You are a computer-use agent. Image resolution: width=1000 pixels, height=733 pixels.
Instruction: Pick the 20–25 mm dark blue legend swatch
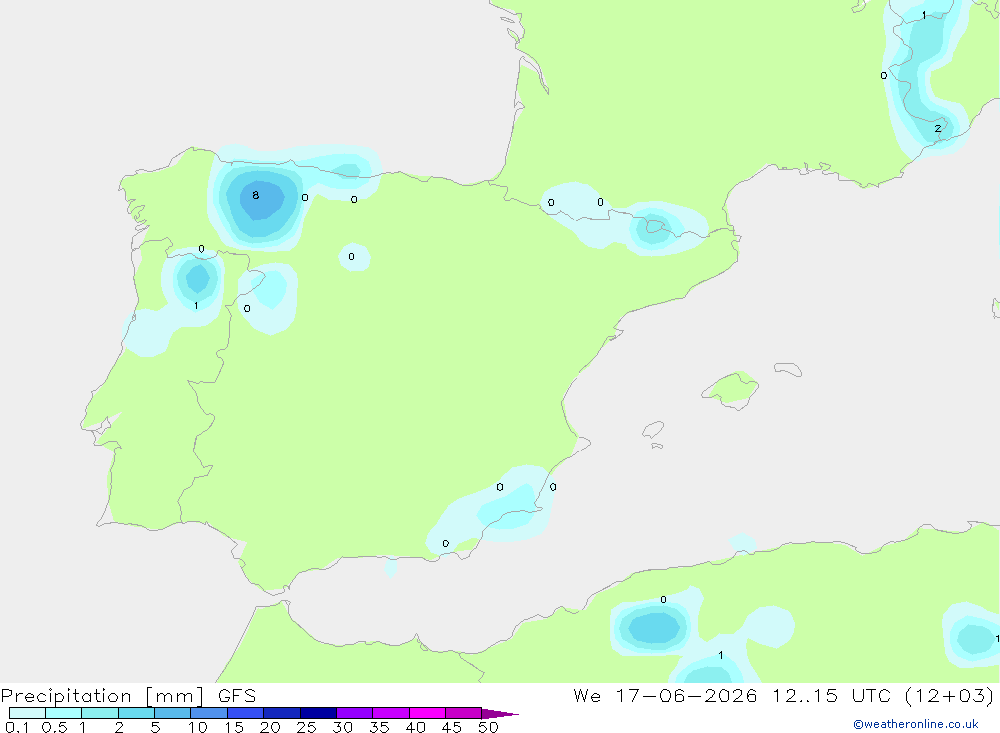282,713
